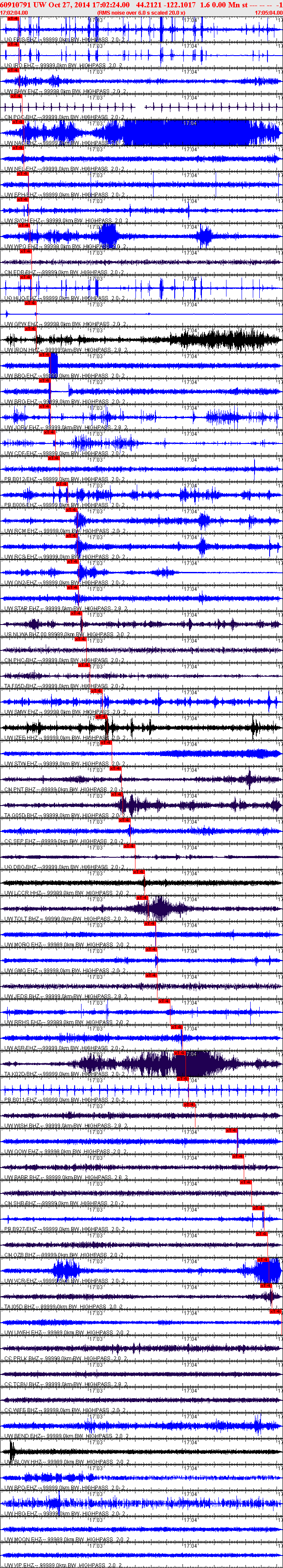283x1568 pixels.
Task: Click the red pick marker on TA I05D trace
Action: point(266,1285)
